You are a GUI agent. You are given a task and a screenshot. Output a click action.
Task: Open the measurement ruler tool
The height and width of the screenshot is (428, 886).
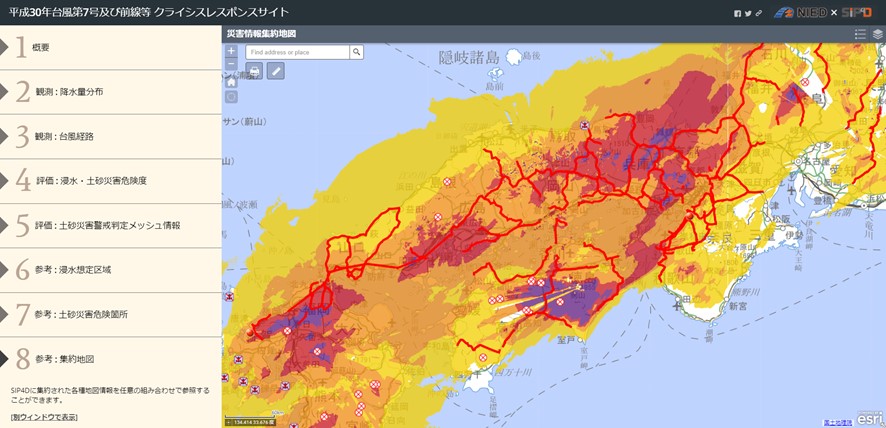(x=275, y=70)
